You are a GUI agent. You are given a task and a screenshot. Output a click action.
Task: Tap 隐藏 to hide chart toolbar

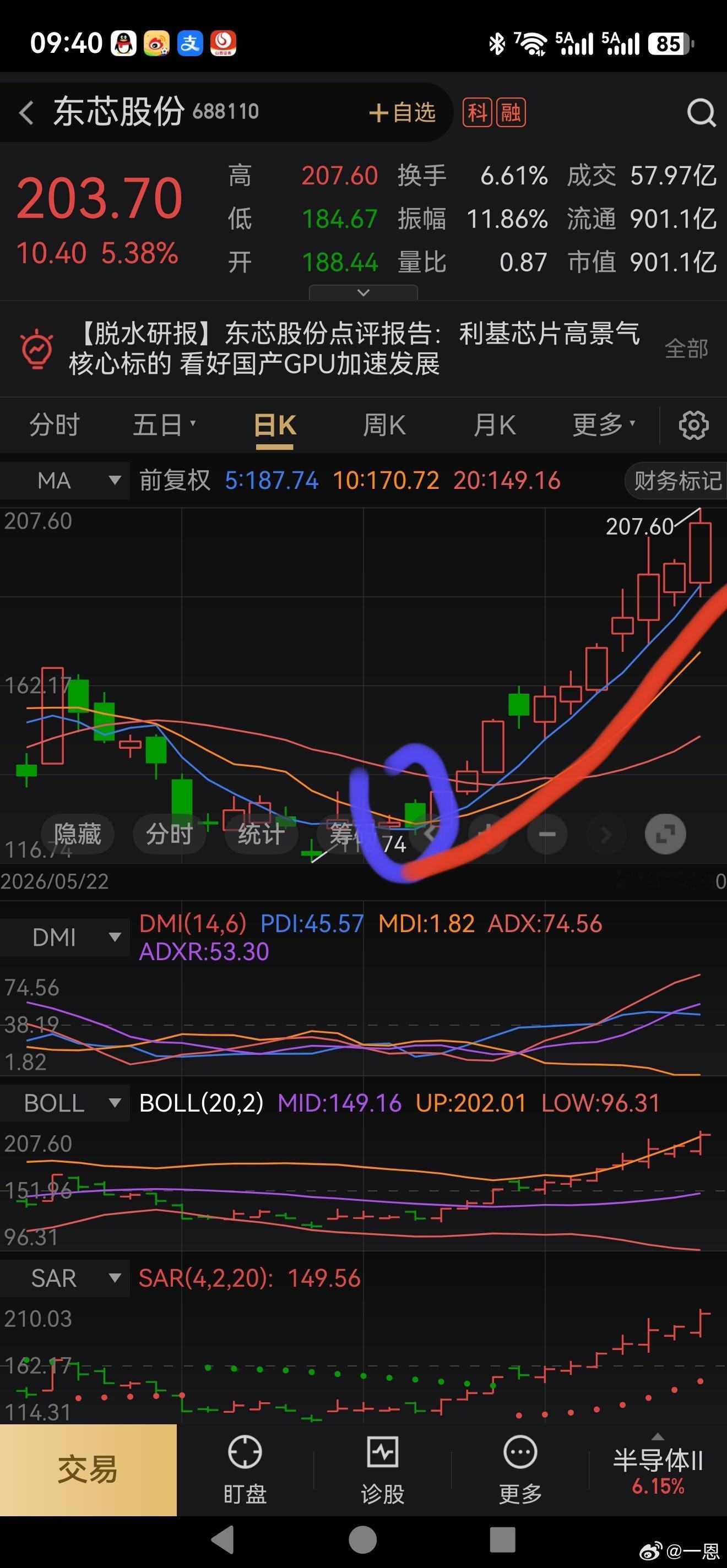pyautogui.click(x=77, y=834)
